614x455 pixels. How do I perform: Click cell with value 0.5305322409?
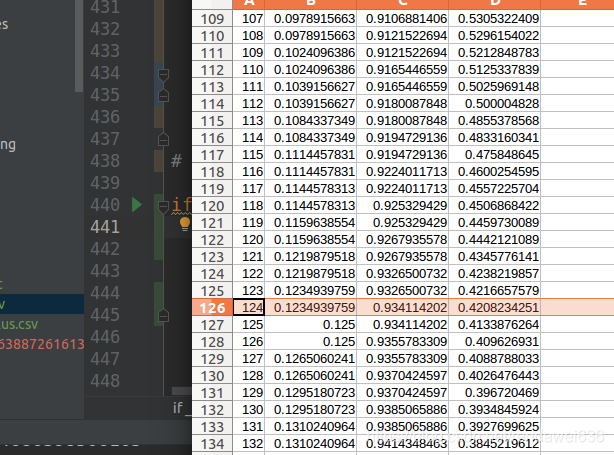[x=495, y=18]
